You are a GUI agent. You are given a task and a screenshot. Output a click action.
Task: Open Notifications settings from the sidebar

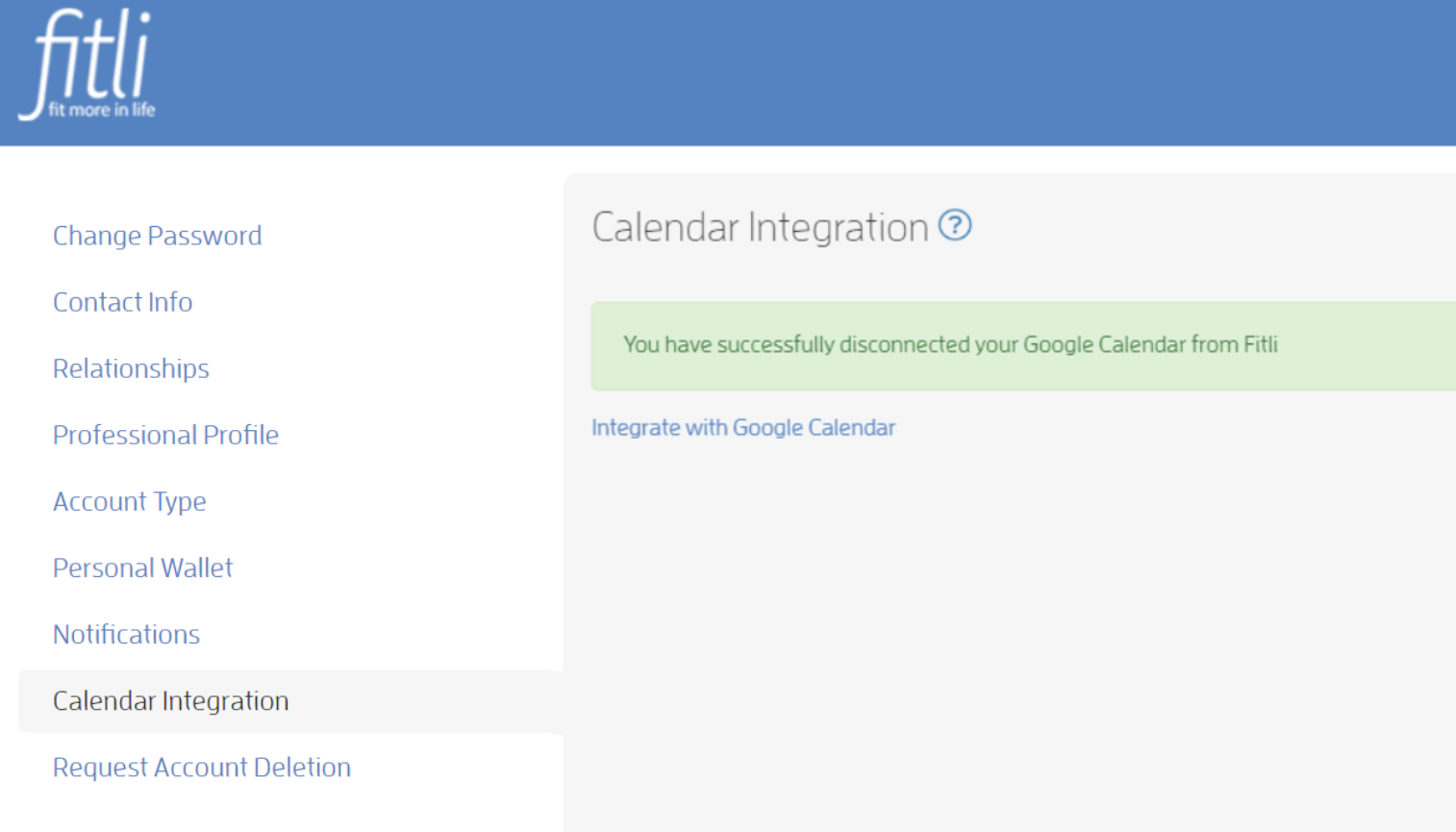[x=126, y=634]
